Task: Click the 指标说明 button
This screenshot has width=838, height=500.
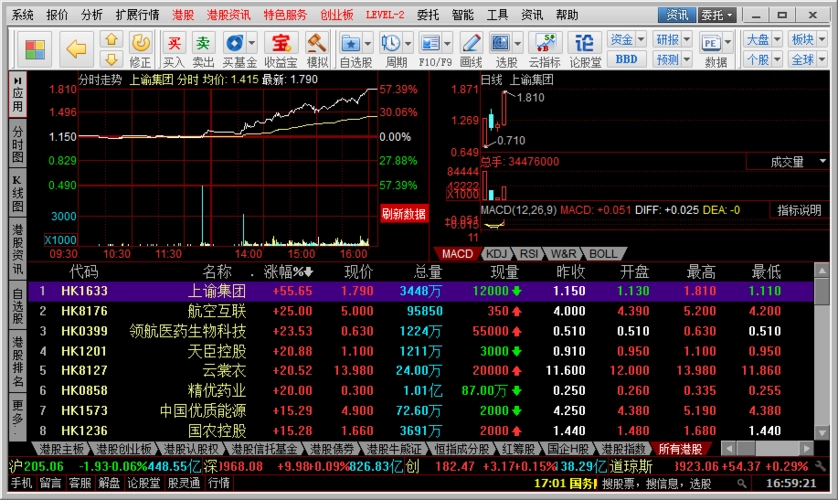Action: tap(799, 210)
